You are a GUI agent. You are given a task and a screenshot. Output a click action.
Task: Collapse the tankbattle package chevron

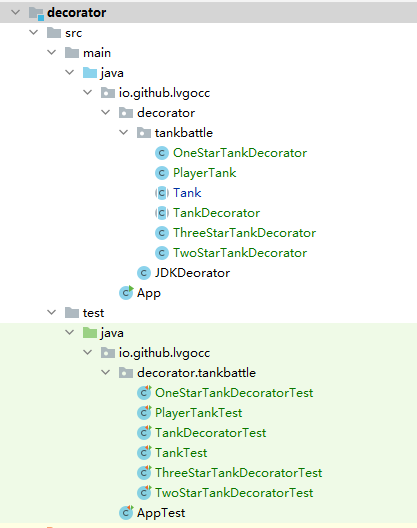[x=124, y=132]
